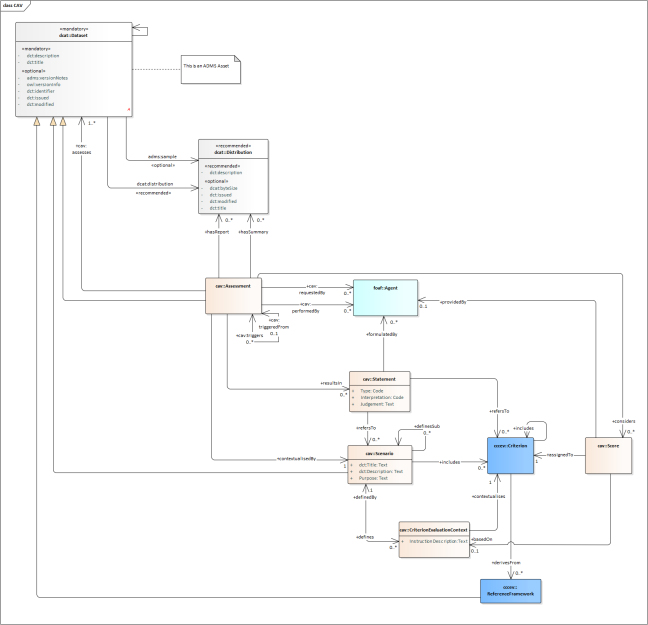The height and width of the screenshot is (625, 648).
Task: Click the +definedBy association label
Action: tap(365, 497)
